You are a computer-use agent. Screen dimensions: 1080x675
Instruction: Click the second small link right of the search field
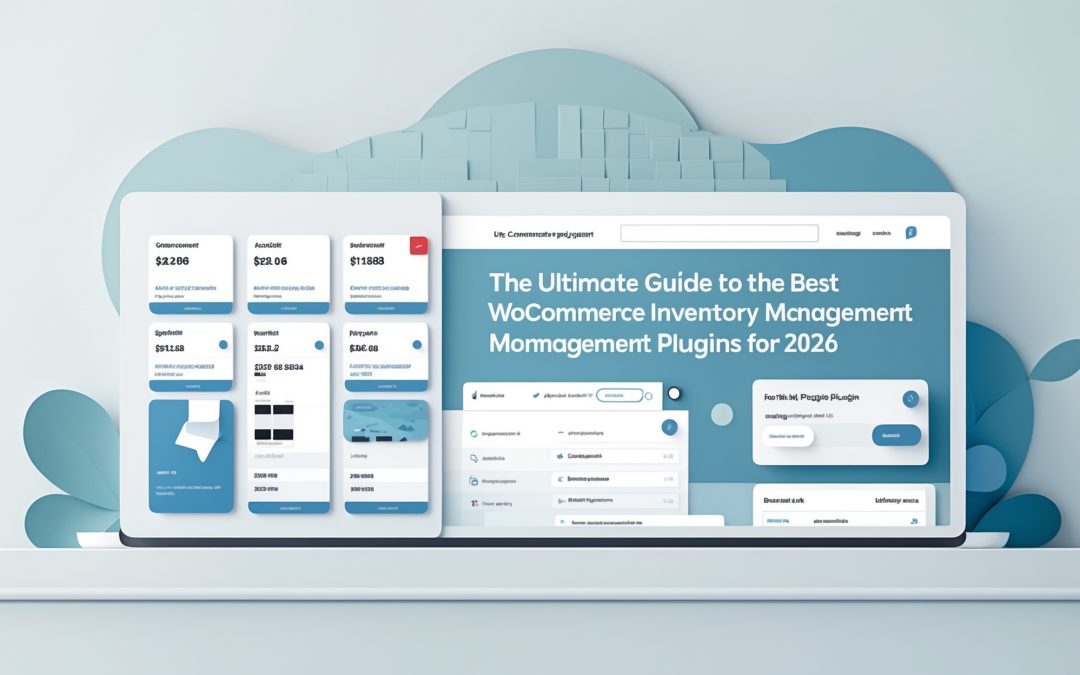(x=882, y=233)
